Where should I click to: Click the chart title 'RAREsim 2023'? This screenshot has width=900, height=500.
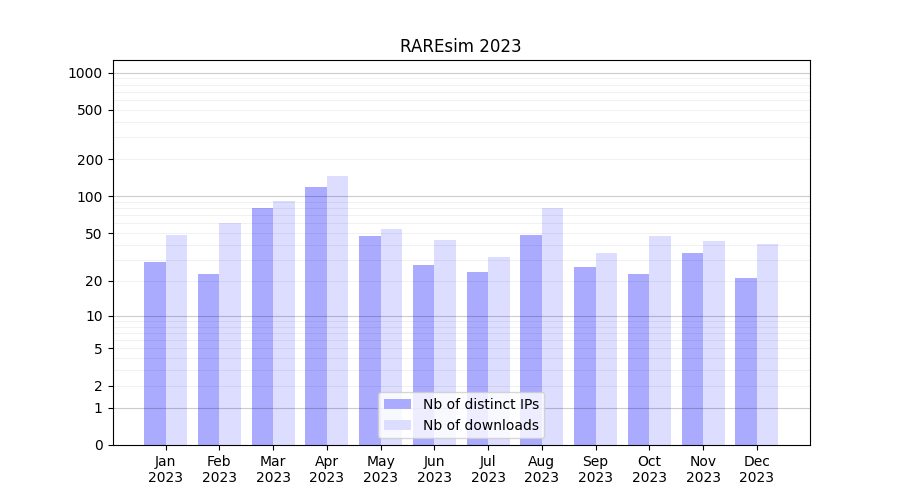click(460, 46)
